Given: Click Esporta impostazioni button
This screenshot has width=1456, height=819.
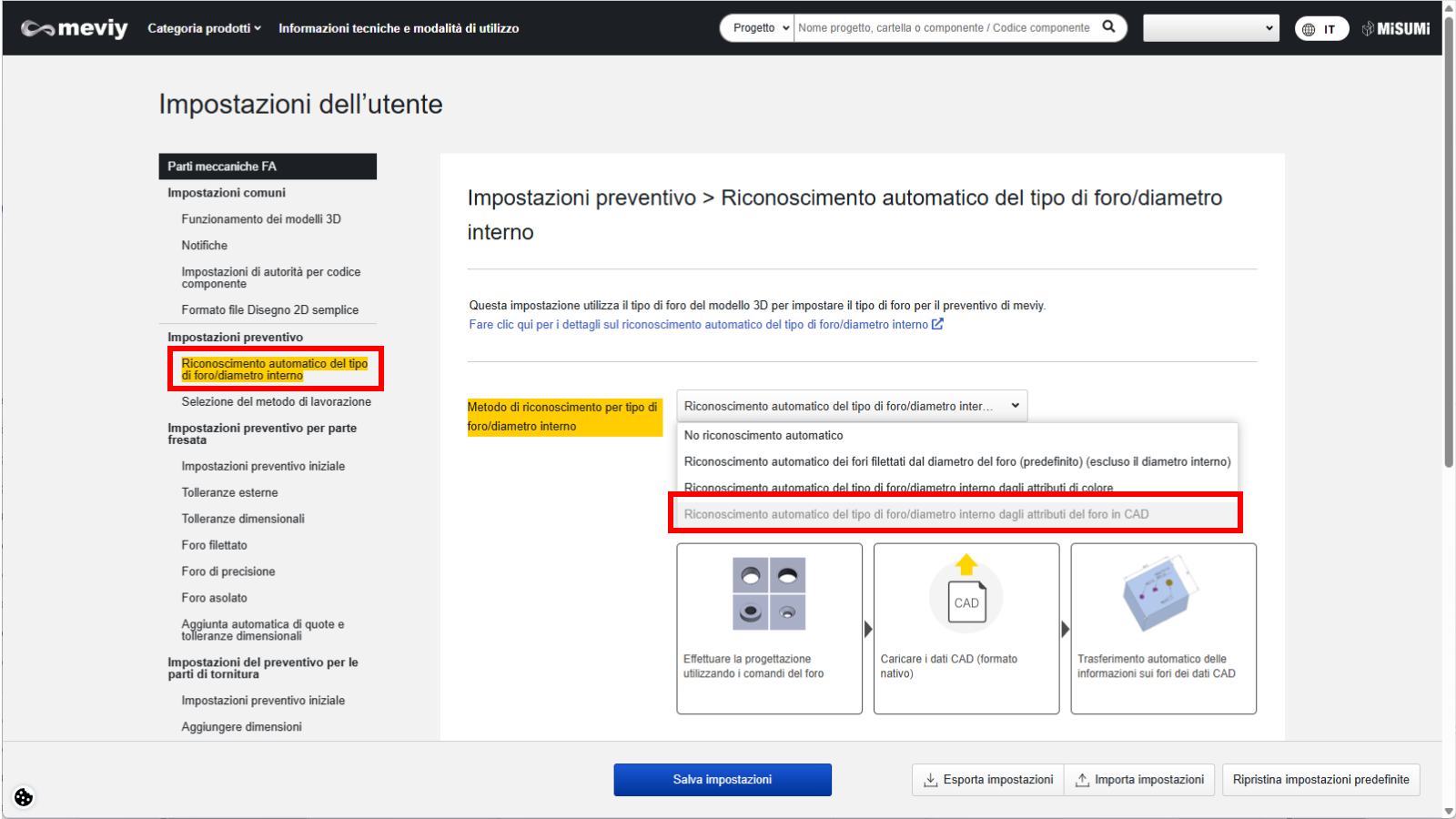Looking at the screenshot, I should [x=988, y=780].
